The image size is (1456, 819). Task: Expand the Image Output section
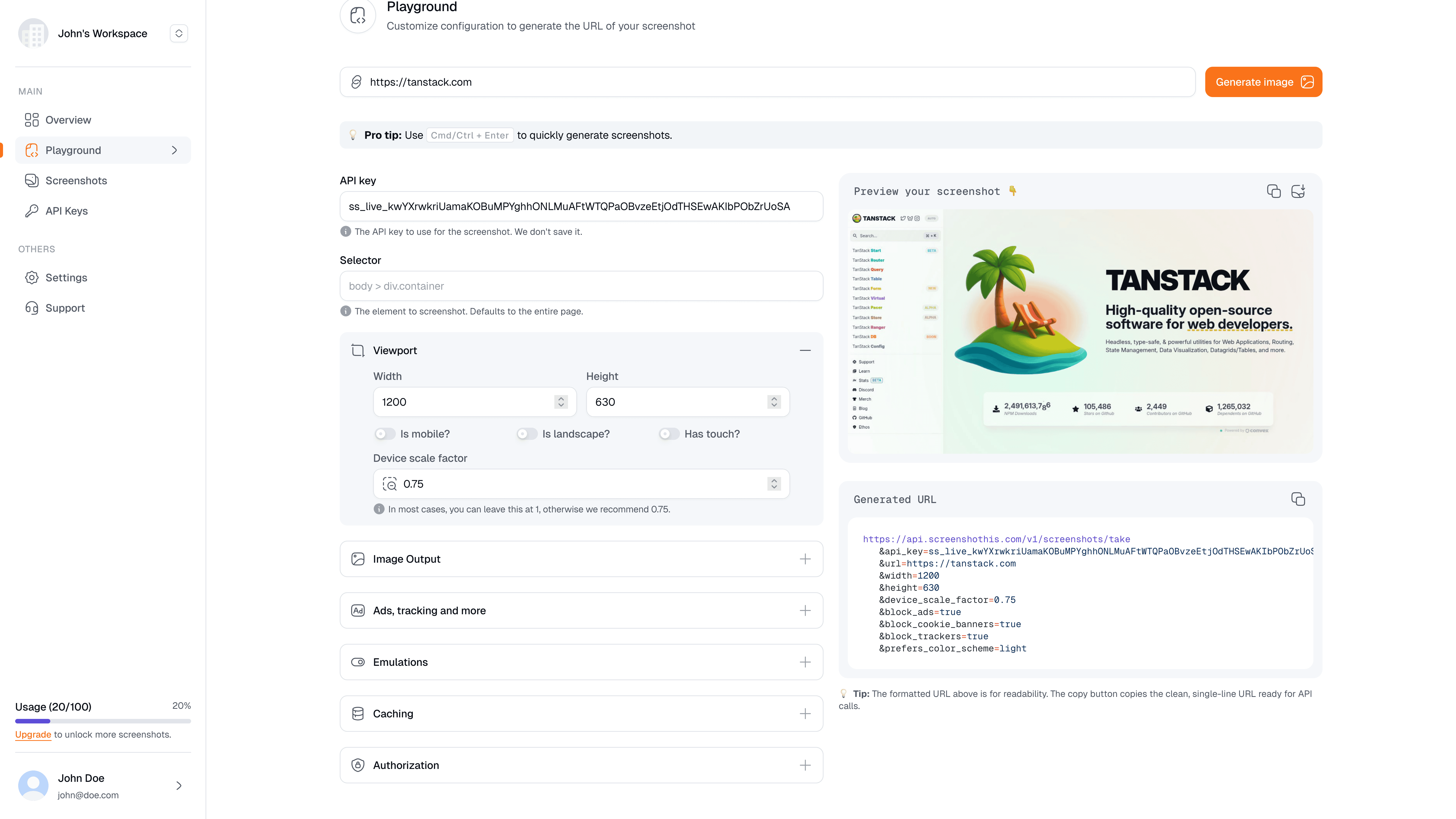[x=805, y=558]
